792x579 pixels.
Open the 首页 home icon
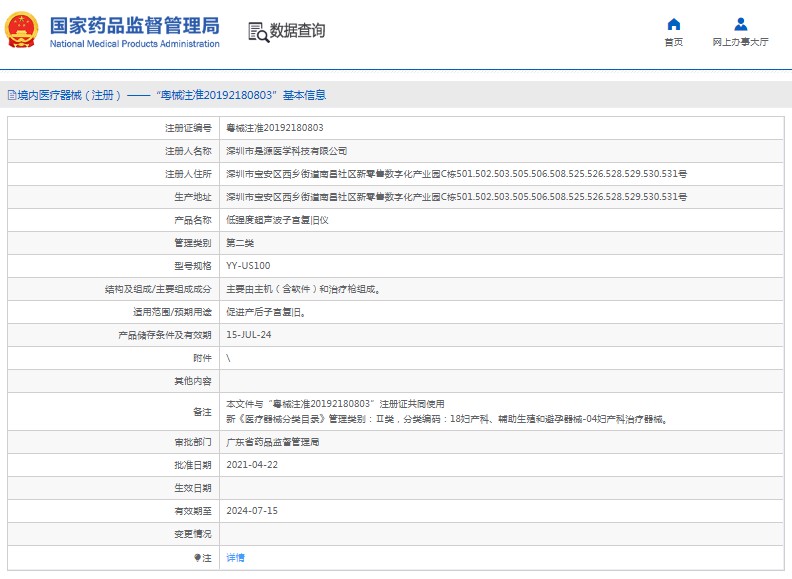pos(673,24)
